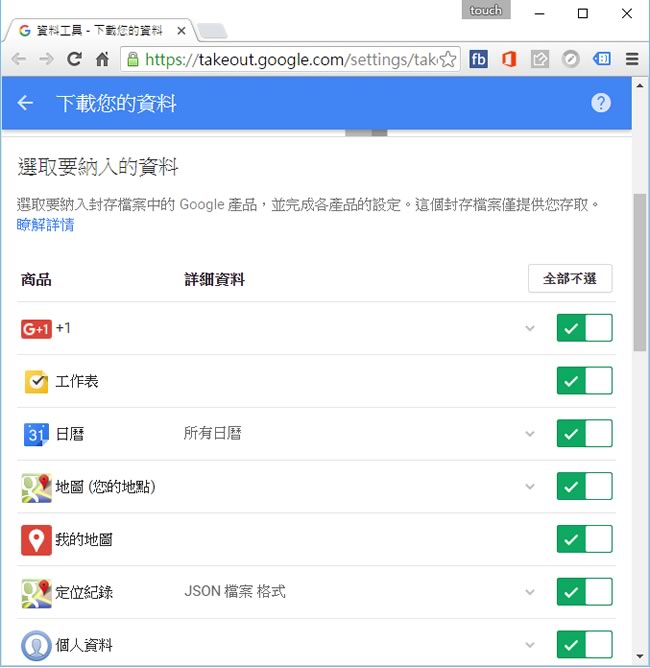Click the 定位紀錄 maps icon
Viewport: 650px width, 668px height.
(x=36, y=593)
